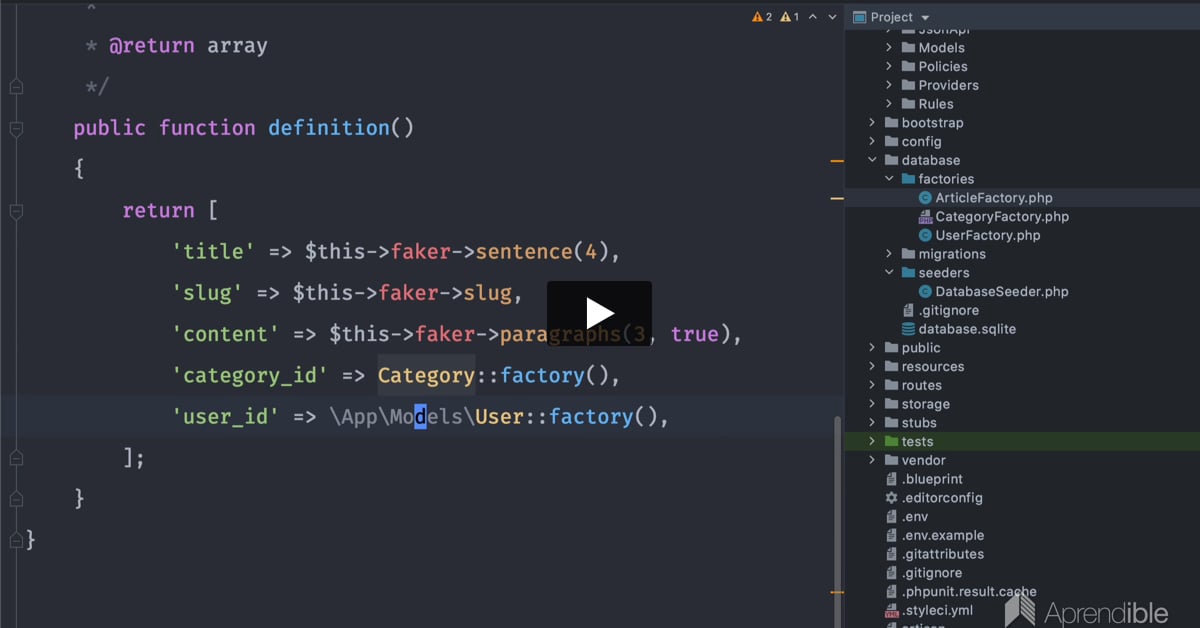Viewport: 1200px width, 628px height.
Task: Collapse the seeders folder
Action: click(x=889, y=272)
